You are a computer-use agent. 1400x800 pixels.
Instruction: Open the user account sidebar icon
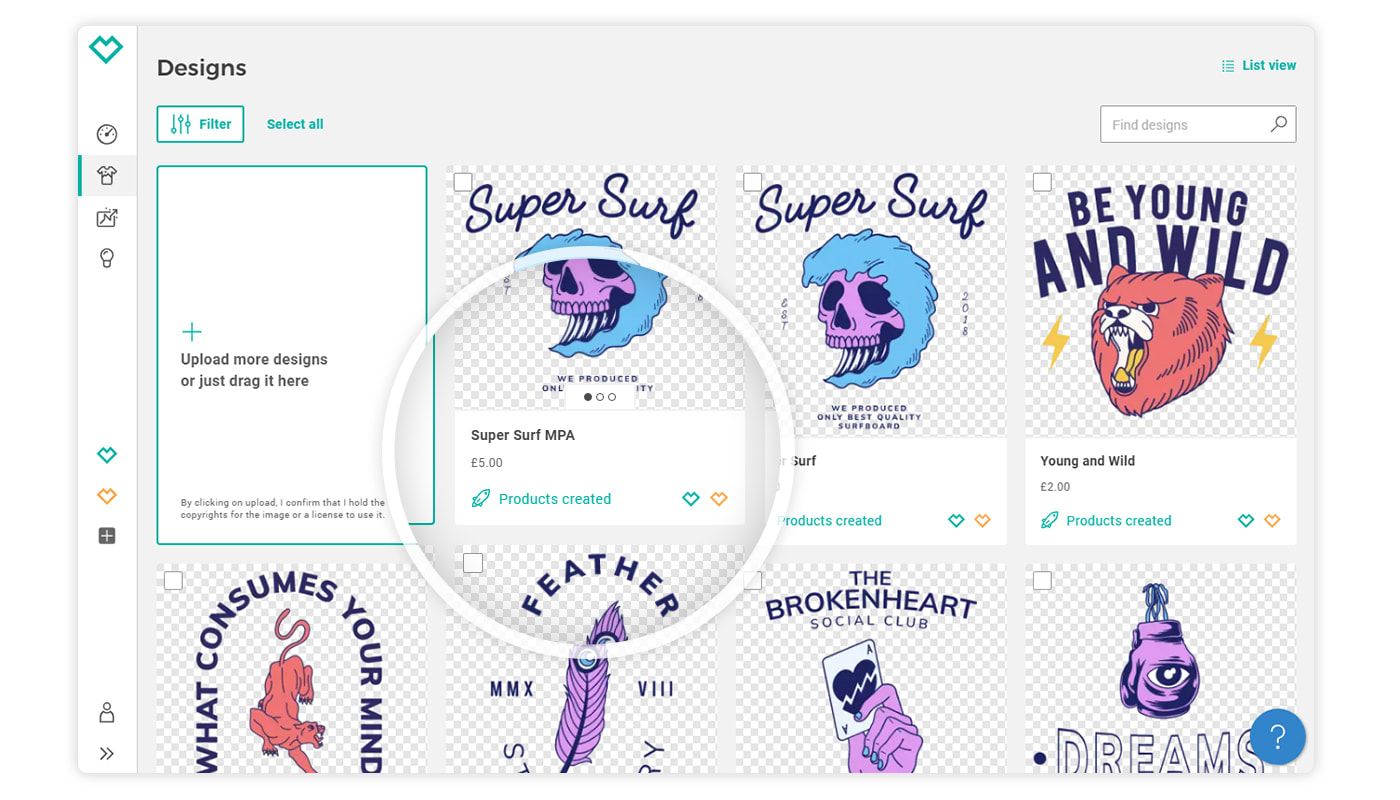point(107,712)
